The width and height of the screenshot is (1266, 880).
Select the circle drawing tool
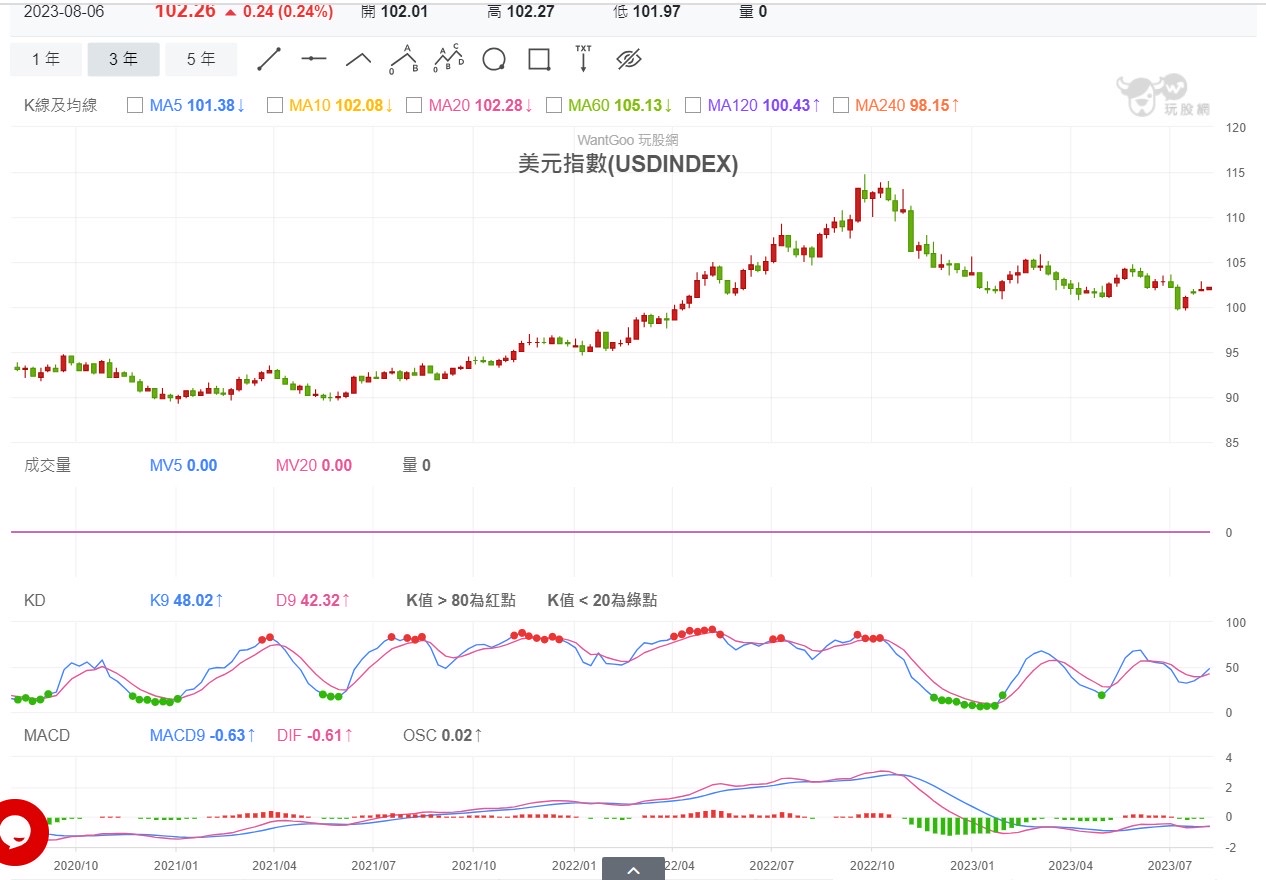click(494, 60)
